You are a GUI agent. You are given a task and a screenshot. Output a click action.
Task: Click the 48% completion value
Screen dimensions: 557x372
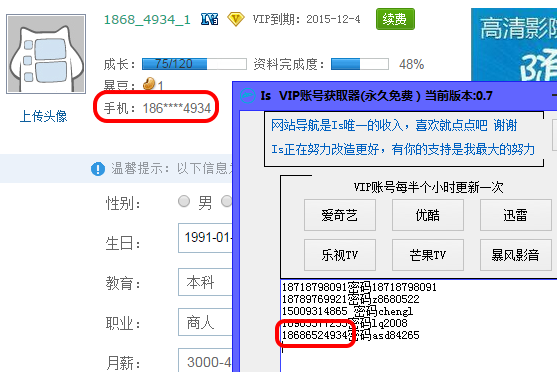[411, 64]
